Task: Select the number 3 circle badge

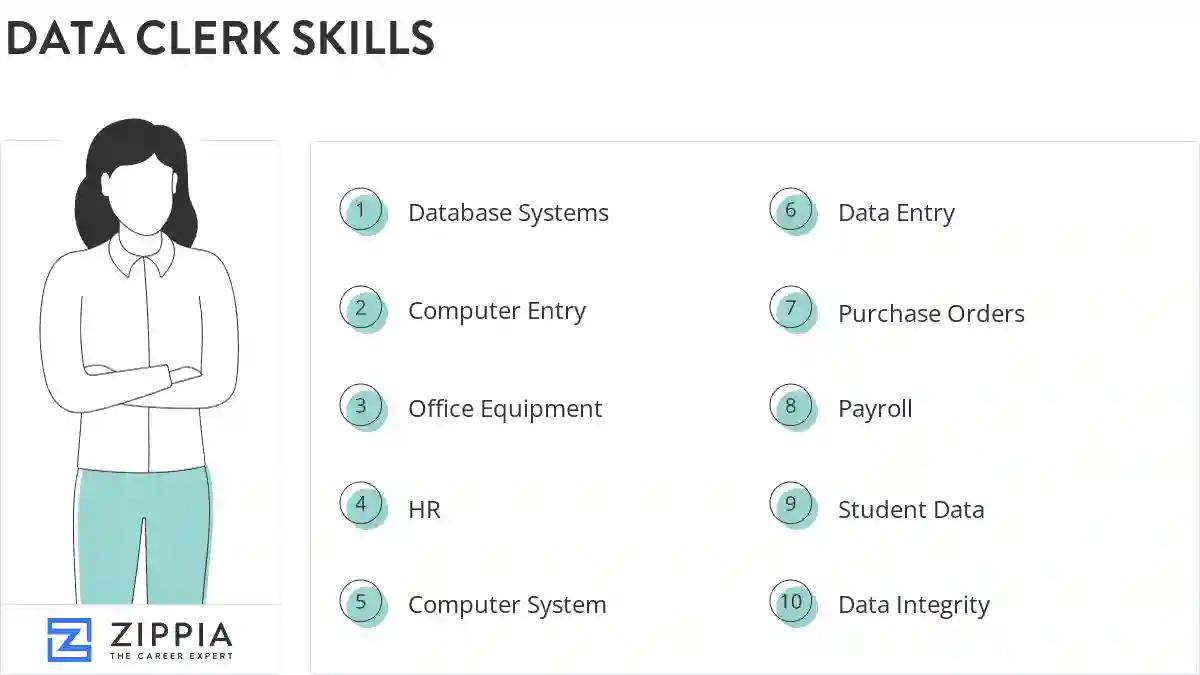Action: (x=361, y=407)
